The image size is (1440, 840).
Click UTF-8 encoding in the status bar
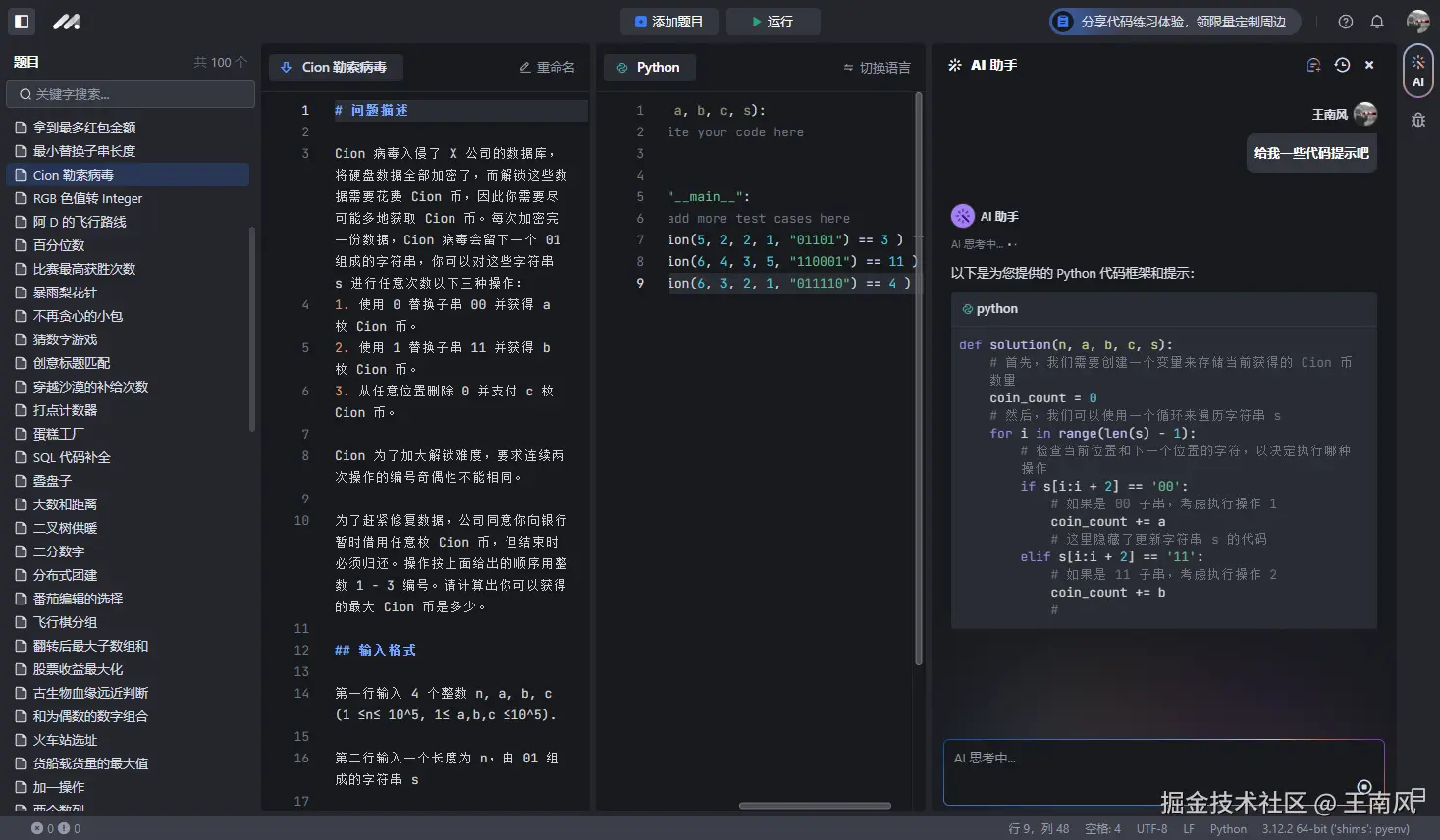(x=1151, y=828)
